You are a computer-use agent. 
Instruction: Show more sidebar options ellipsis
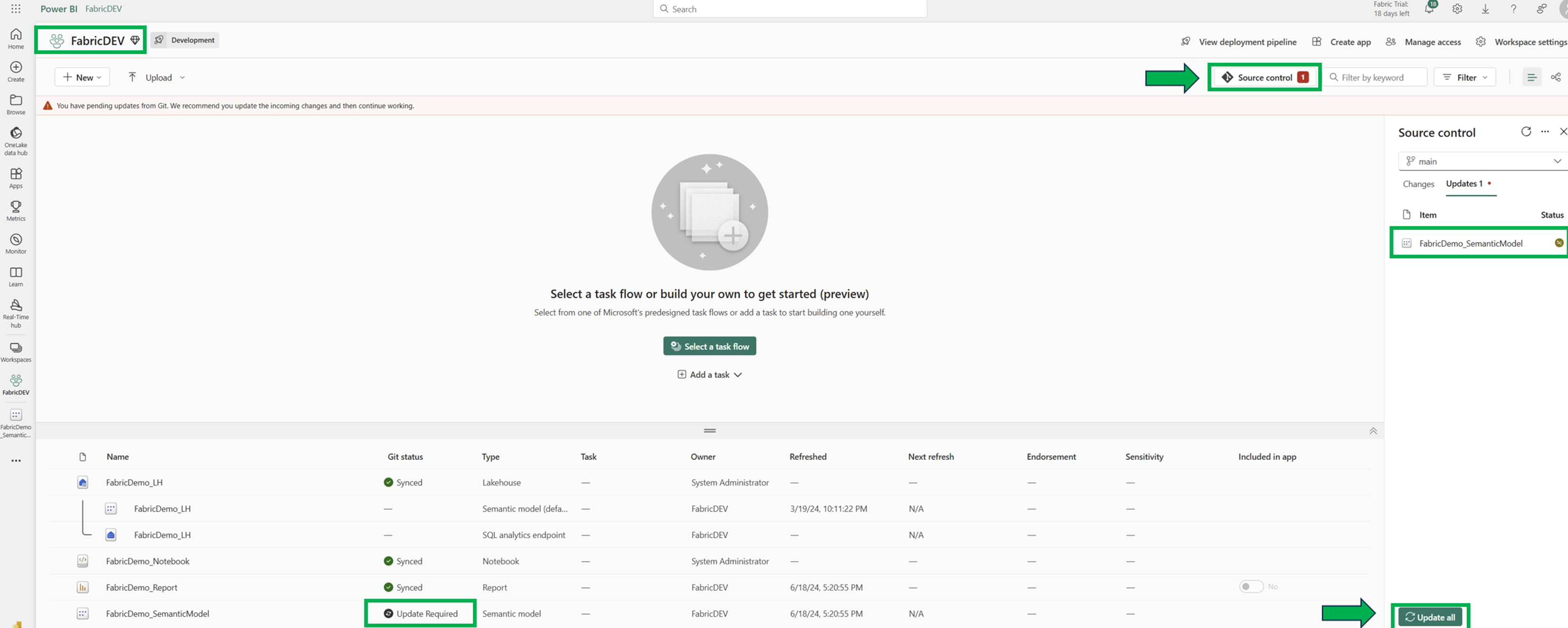click(x=16, y=461)
